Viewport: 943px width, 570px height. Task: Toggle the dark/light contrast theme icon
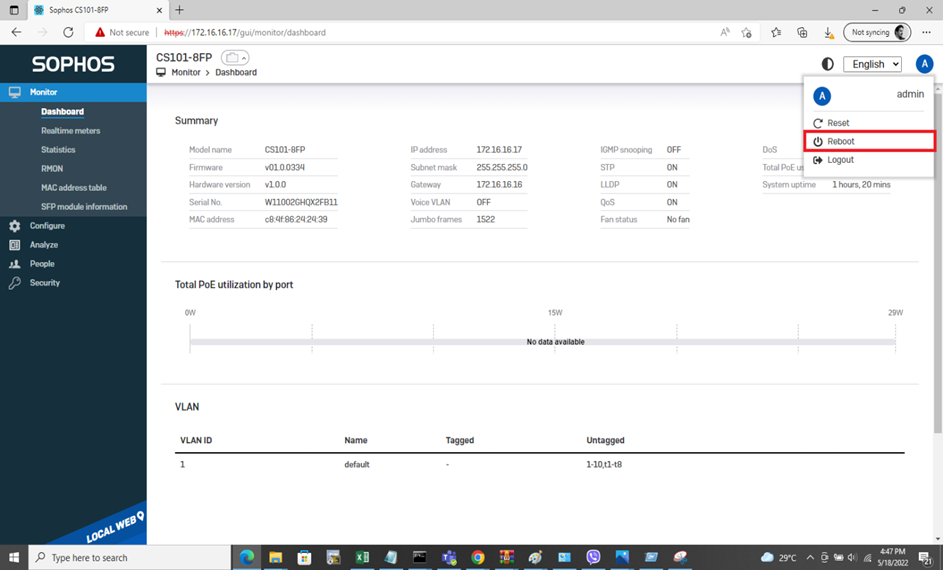(x=827, y=64)
